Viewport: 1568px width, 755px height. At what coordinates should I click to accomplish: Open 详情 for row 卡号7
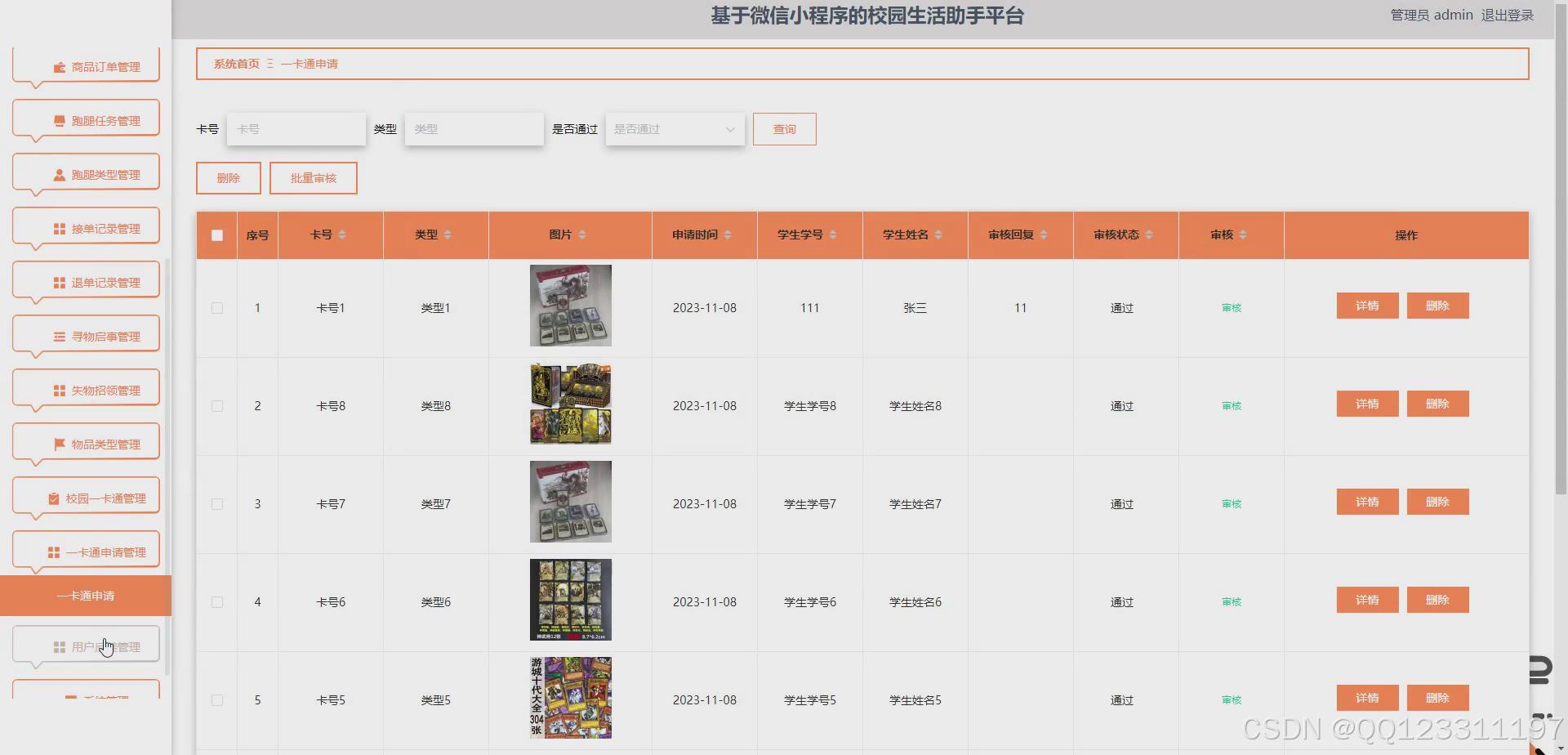[x=1368, y=502]
